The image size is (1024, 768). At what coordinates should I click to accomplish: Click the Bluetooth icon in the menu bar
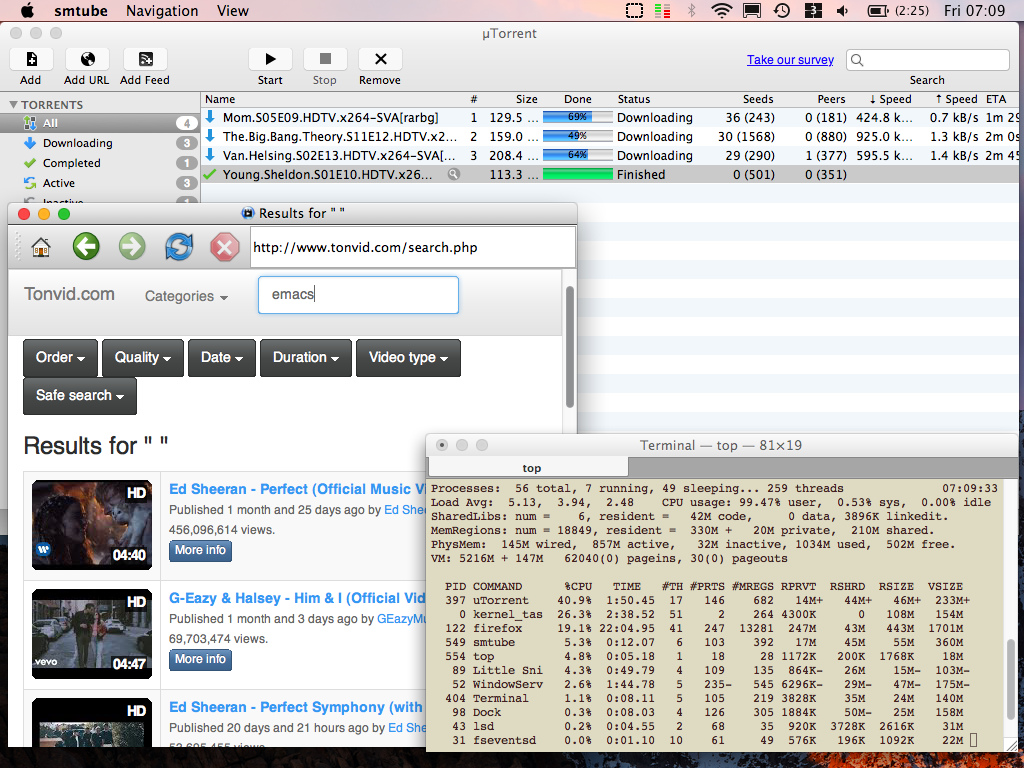pyautogui.click(x=692, y=10)
